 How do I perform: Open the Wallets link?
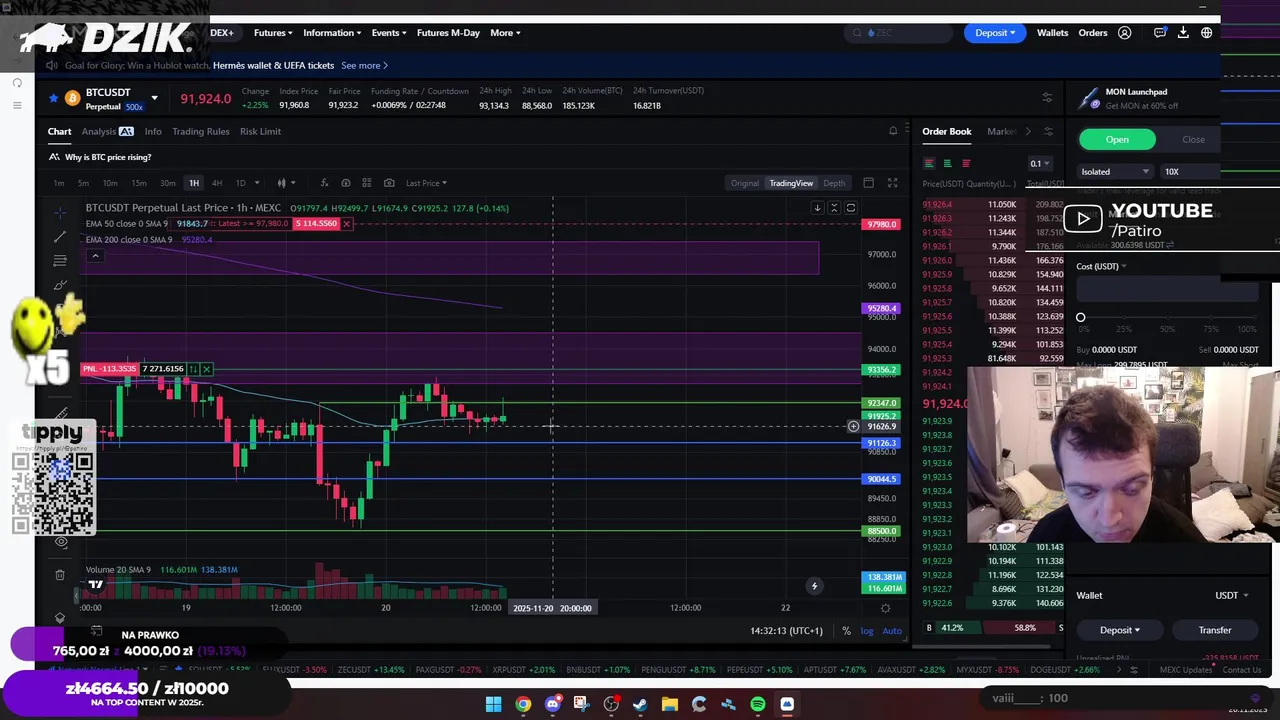point(1052,33)
